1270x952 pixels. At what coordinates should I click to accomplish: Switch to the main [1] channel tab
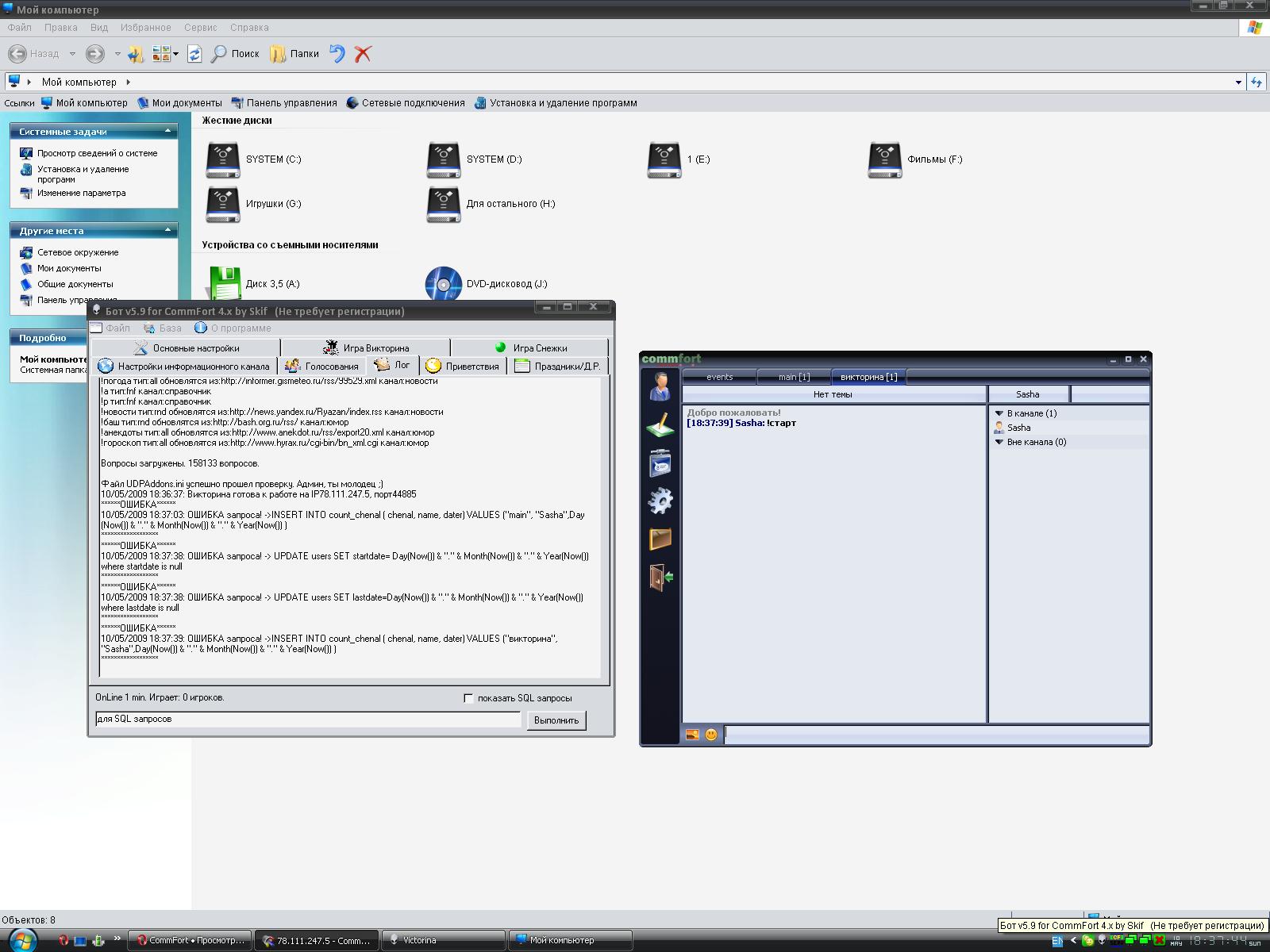click(793, 377)
